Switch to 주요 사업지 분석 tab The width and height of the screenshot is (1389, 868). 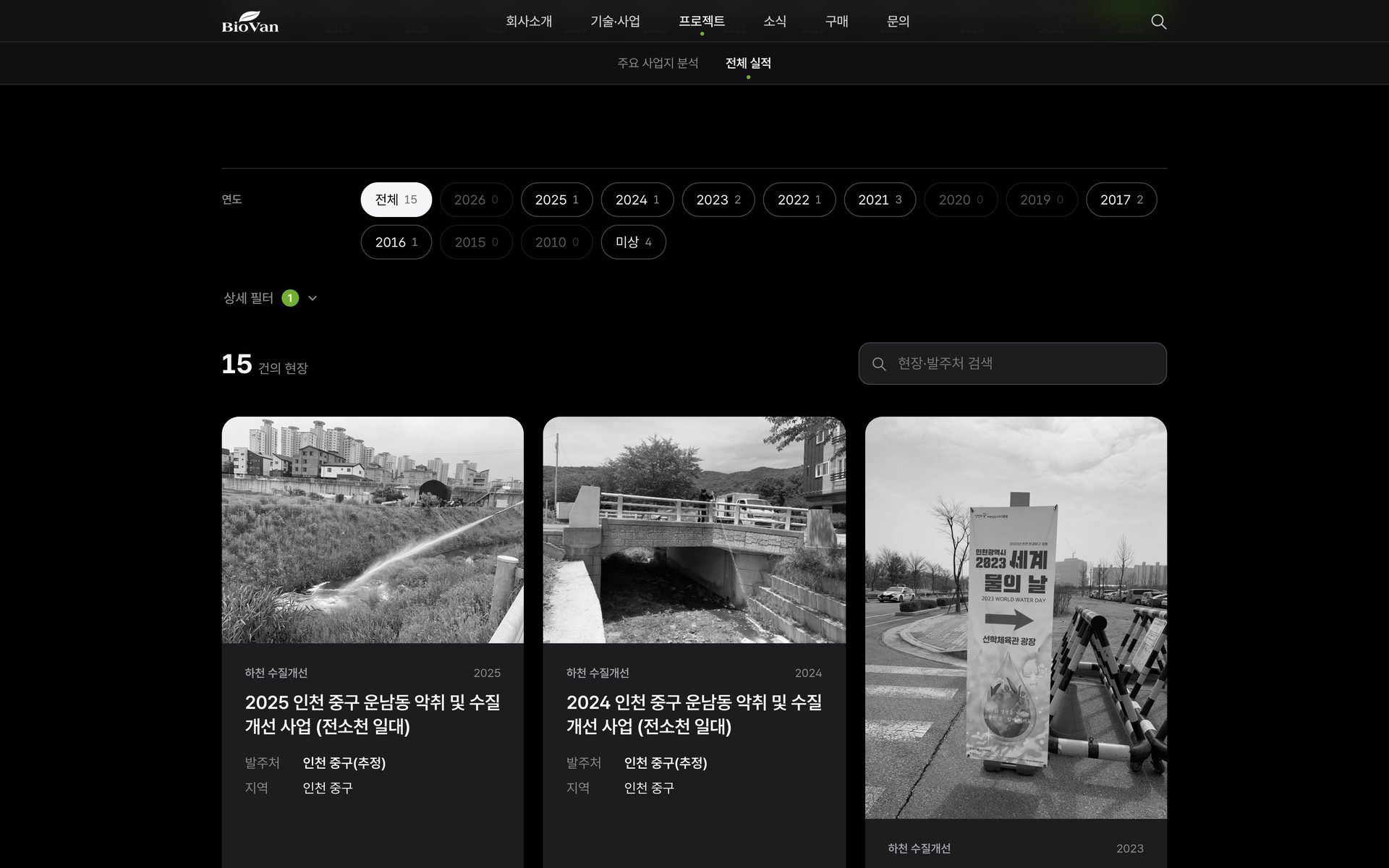point(658,63)
